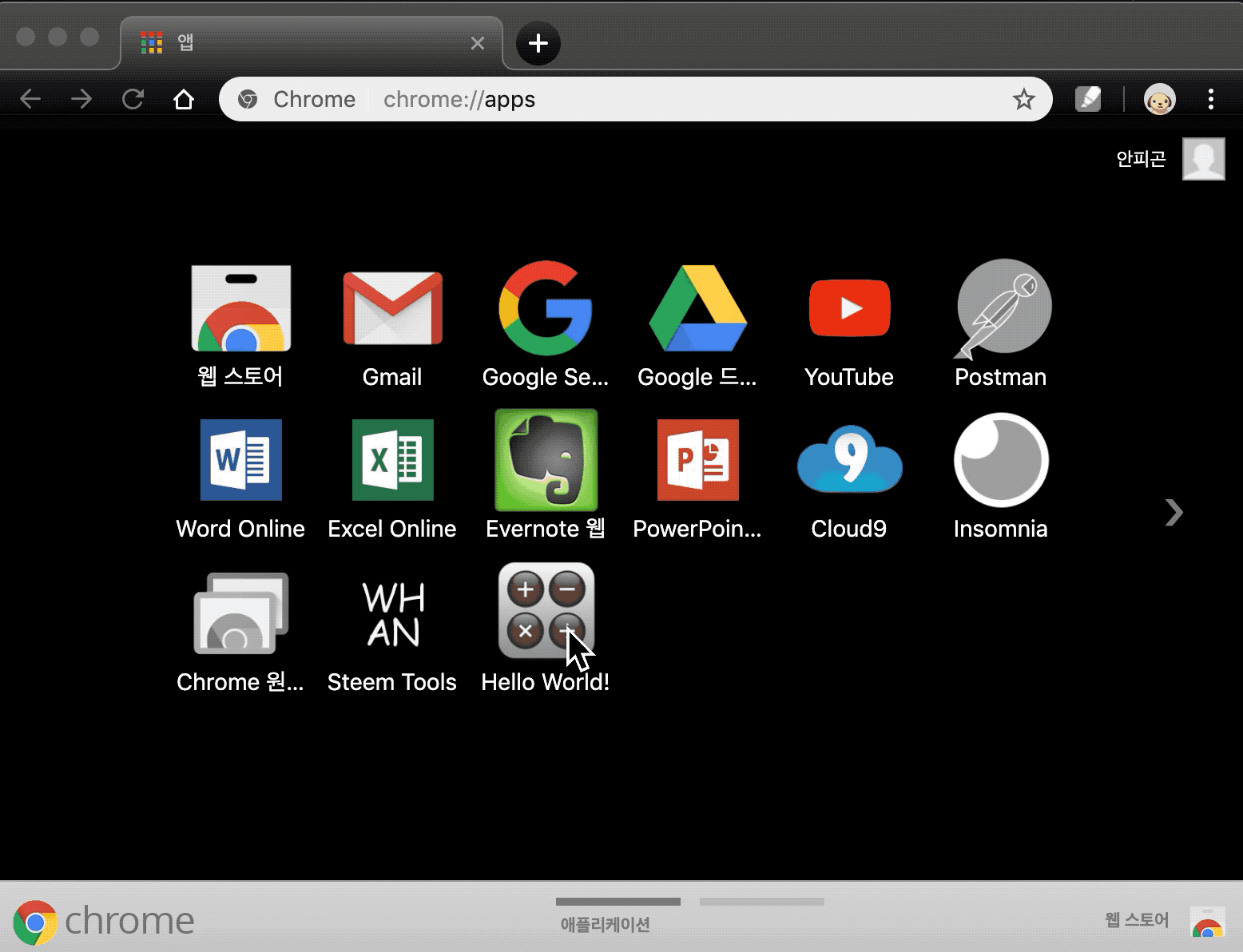Viewport: 1243px width, 952px height.
Task: Click the 안피곤 user name
Action: tap(1141, 159)
